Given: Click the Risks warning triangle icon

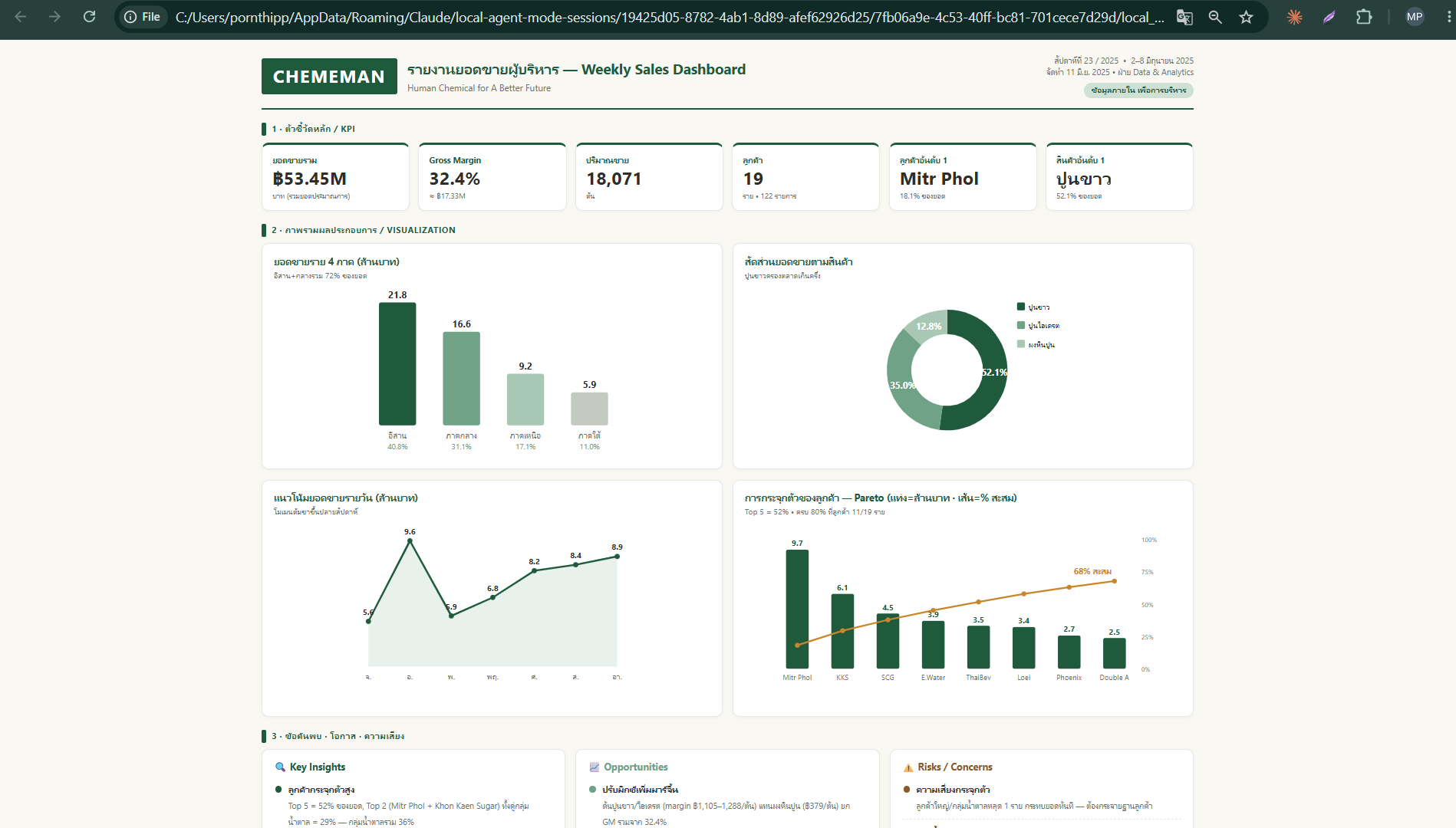Looking at the screenshot, I should (x=908, y=767).
